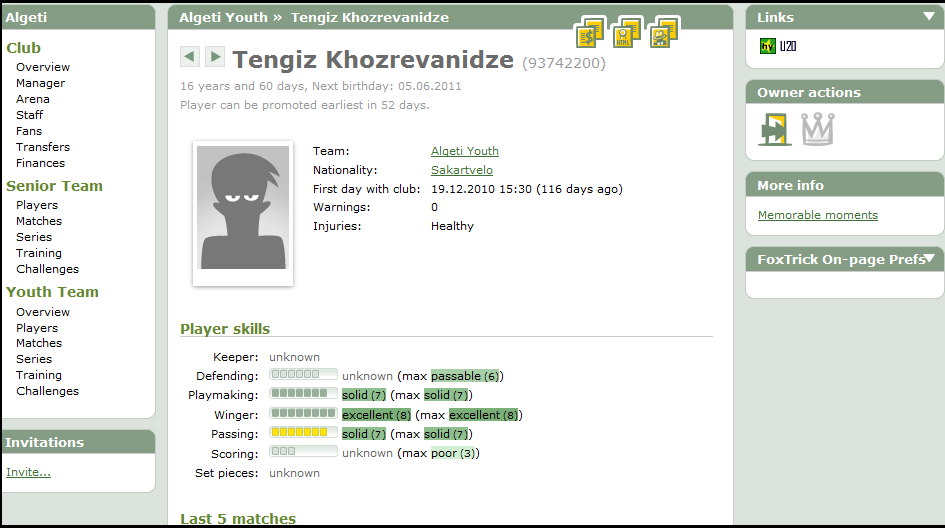Click the Club section heading
The height and width of the screenshot is (528, 945).
point(24,48)
